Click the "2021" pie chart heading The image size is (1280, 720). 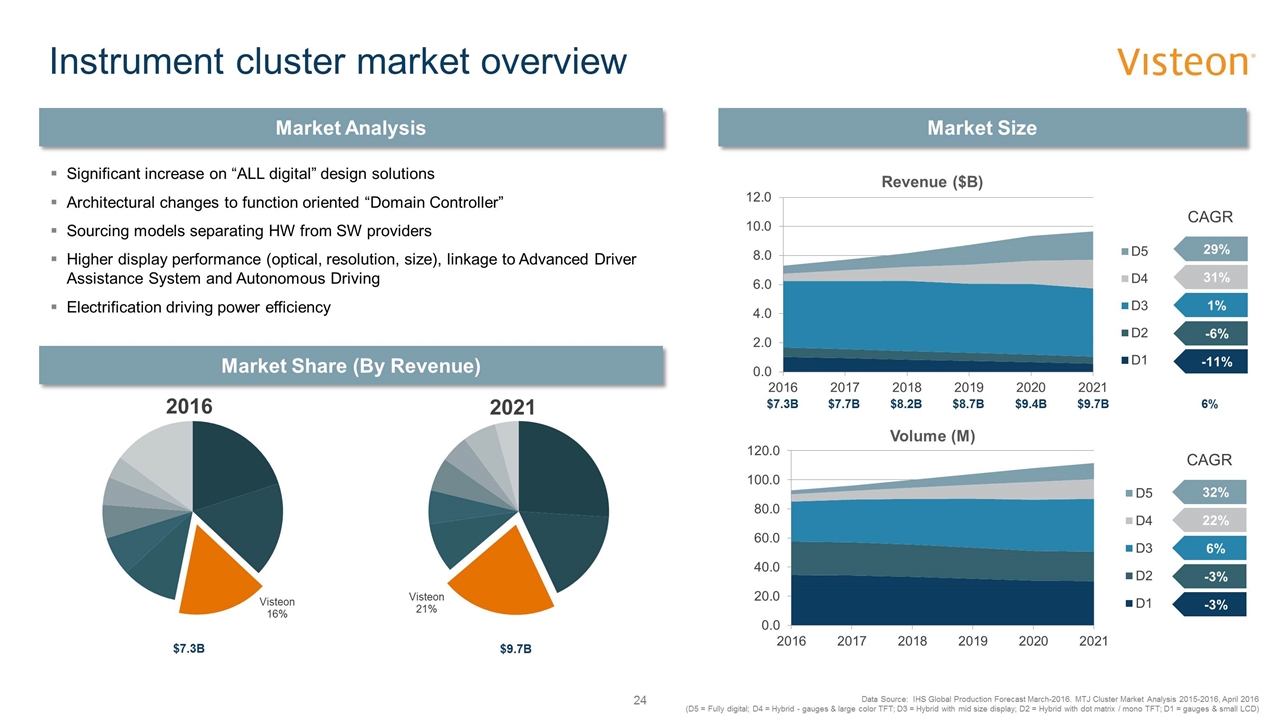[512, 407]
